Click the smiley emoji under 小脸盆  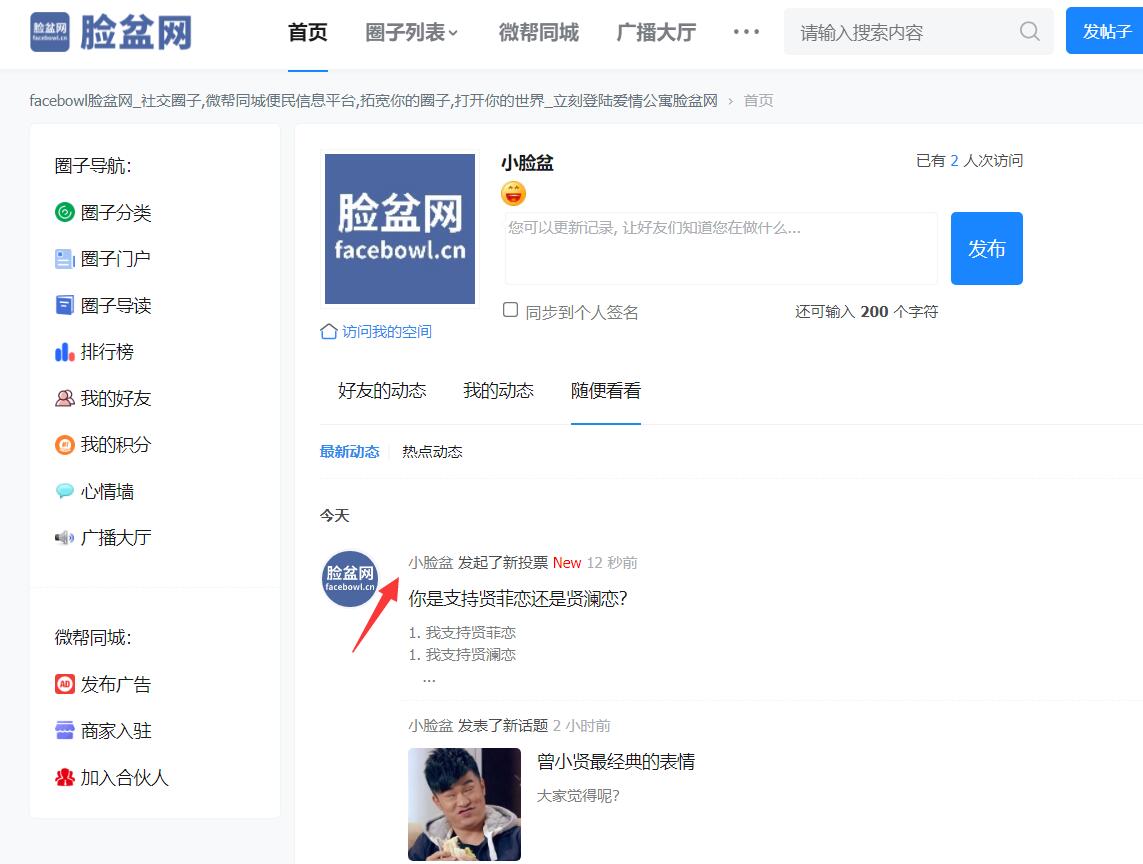(513, 193)
